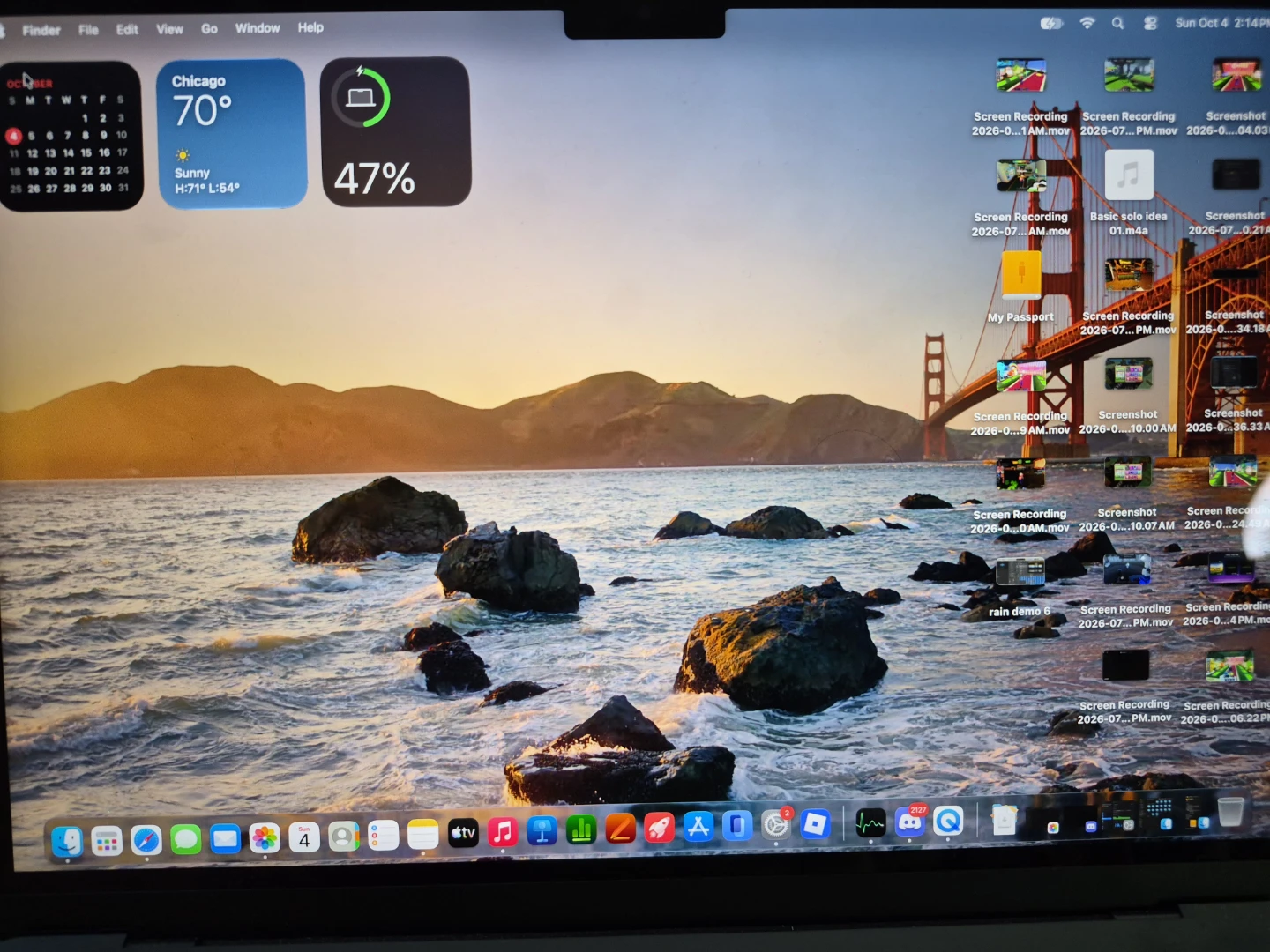Open Photos from the Dock
Viewport: 1270px width, 952px height.
[x=265, y=837]
